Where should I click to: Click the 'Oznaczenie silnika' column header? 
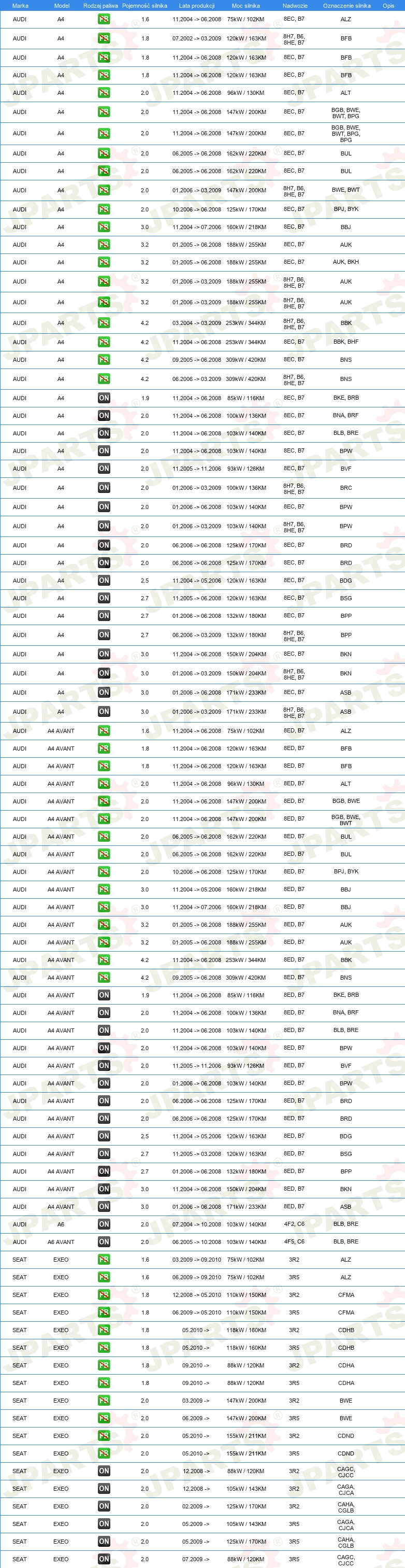[x=346, y=6]
